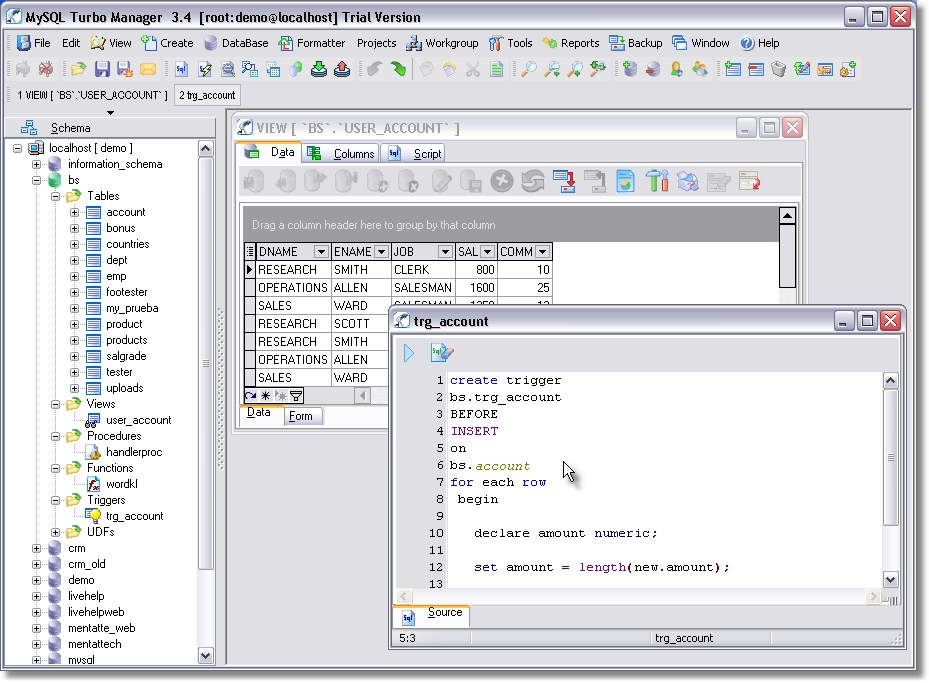Screen dimensions: 929x683
Task: Switch to the Script tab
Action: coord(415,153)
